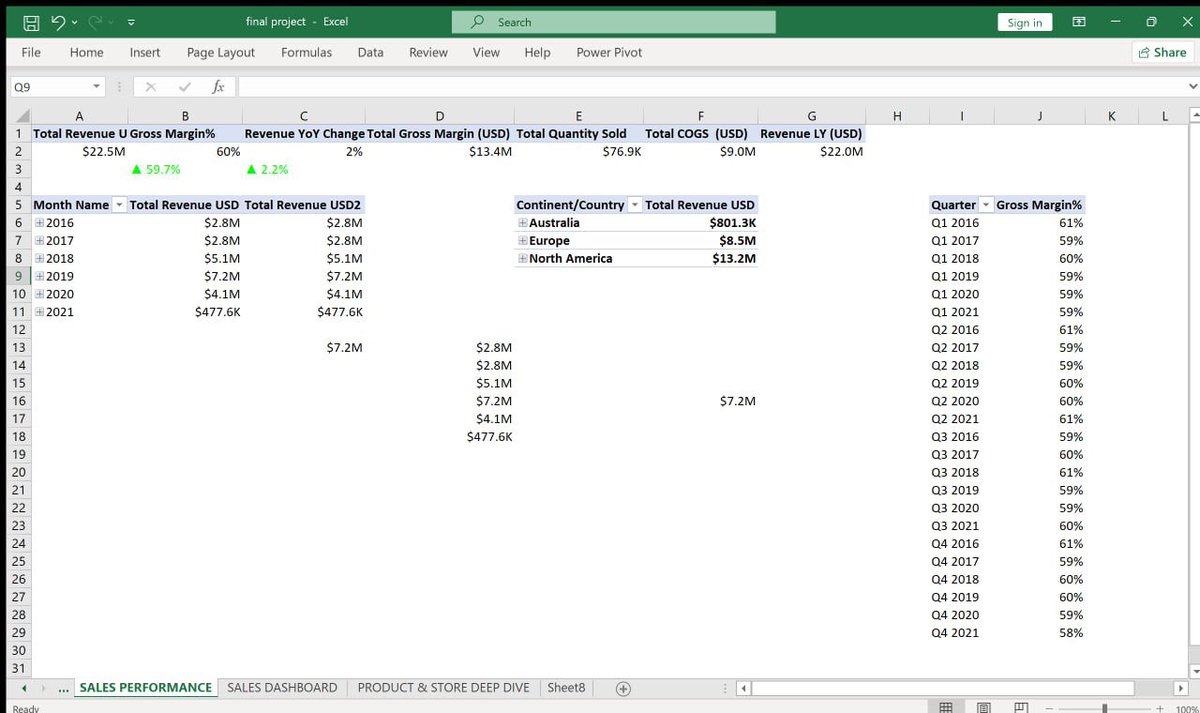
Task: Switch to the Power Pivot ribbon tab
Action: pyautogui.click(x=608, y=52)
